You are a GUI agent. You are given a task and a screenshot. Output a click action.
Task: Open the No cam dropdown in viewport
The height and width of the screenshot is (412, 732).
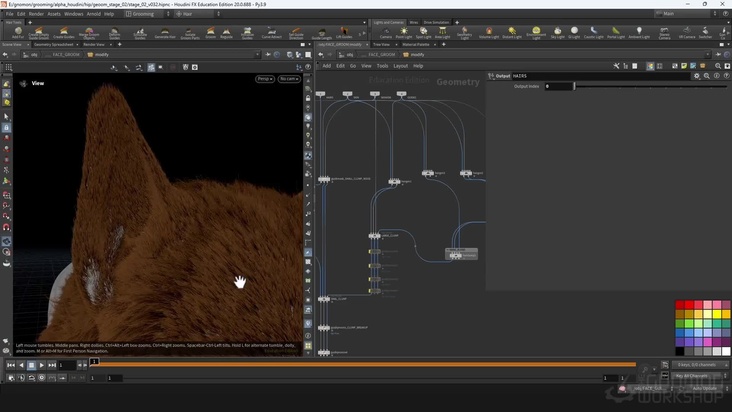pos(288,78)
